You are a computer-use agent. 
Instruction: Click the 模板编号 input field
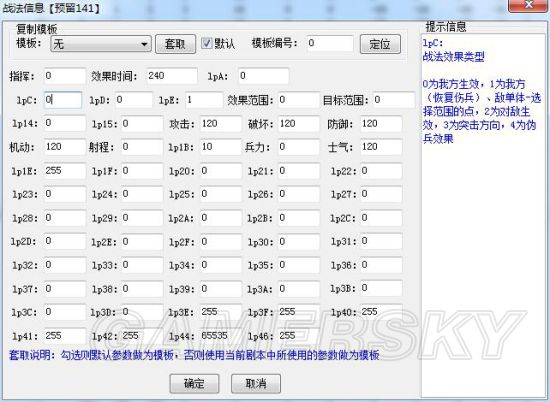click(330, 43)
